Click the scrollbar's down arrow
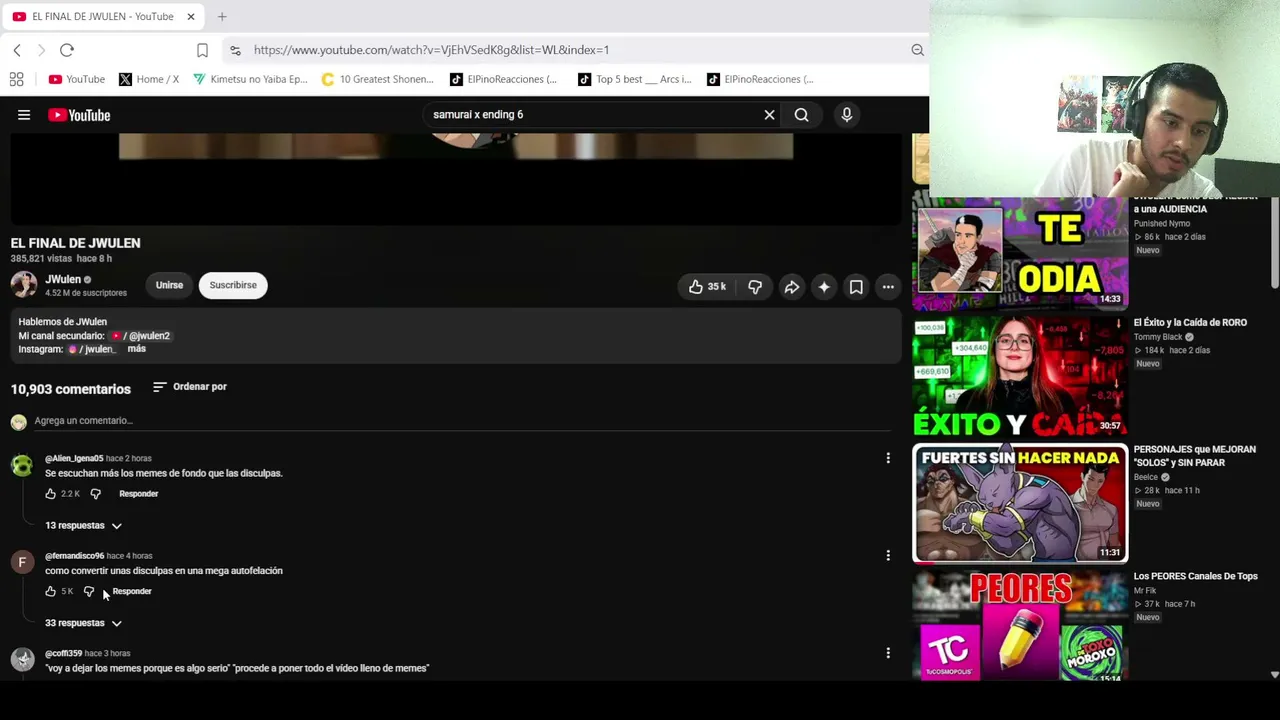The width and height of the screenshot is (1280, 720). tap(1274, 675)
